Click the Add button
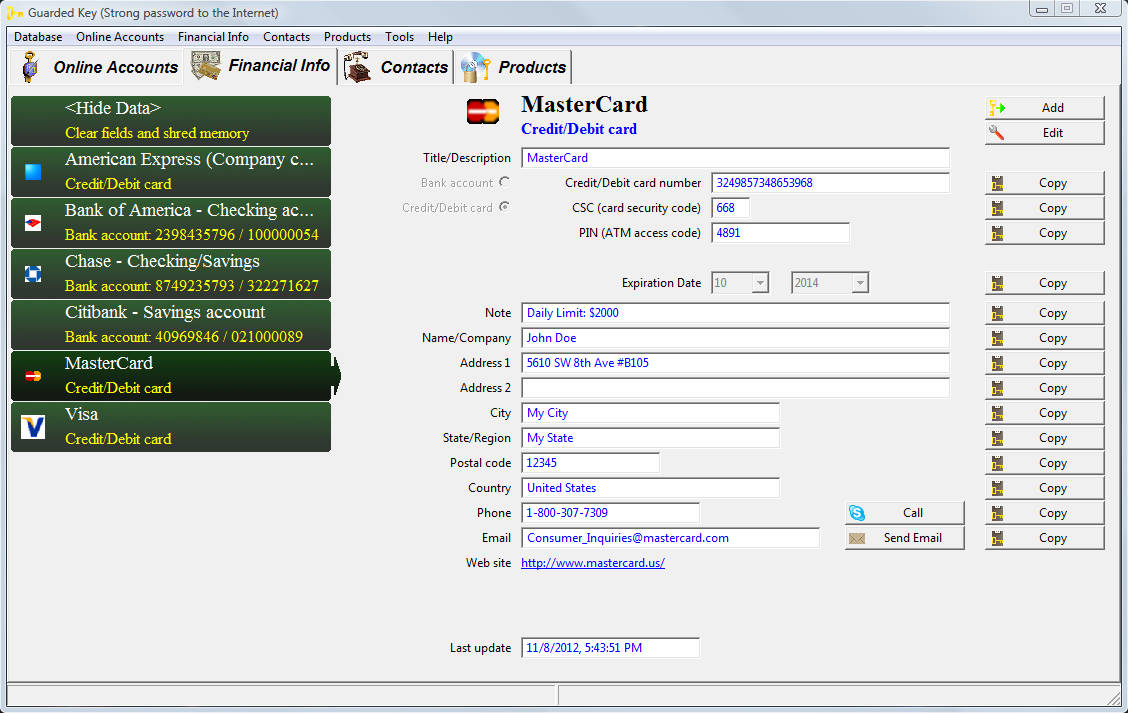This screenshot has width=1128, height=713. (x=1045, y=107)
